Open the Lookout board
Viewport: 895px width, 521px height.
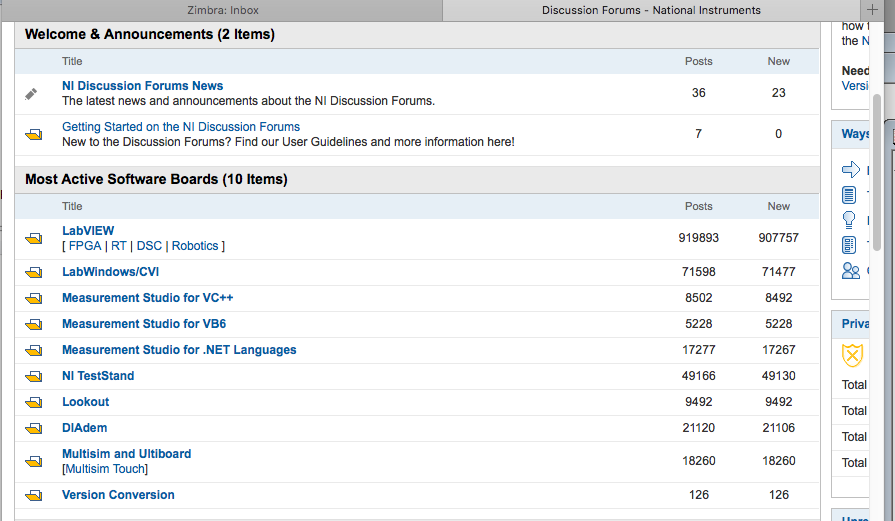click(x=86, y=402)
